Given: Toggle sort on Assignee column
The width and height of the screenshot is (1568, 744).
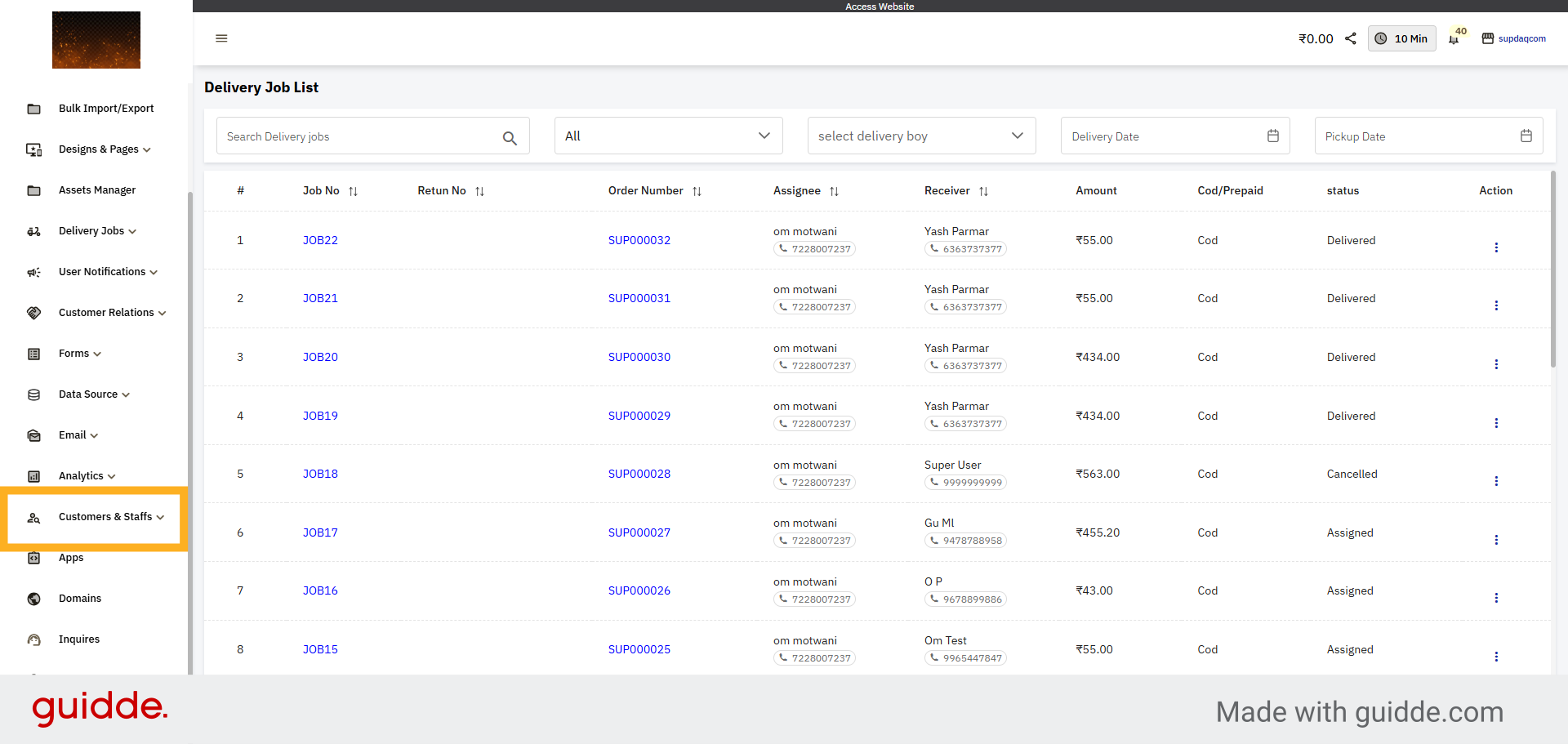Looking at the screenshot, I should click(834, 191).
